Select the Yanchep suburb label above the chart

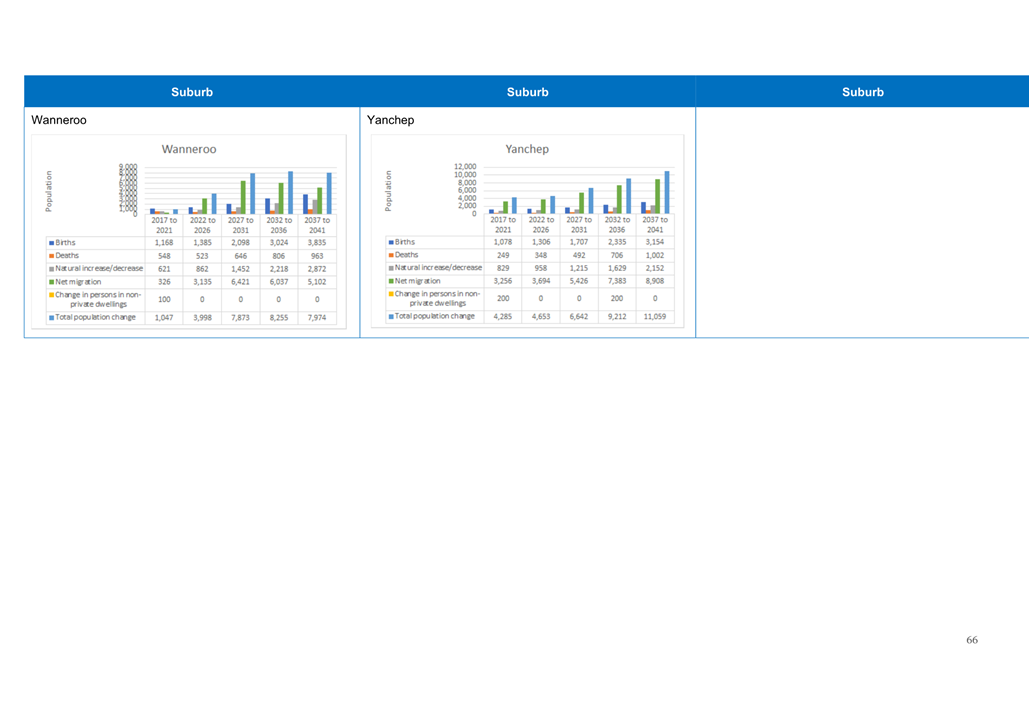(390, 120)
